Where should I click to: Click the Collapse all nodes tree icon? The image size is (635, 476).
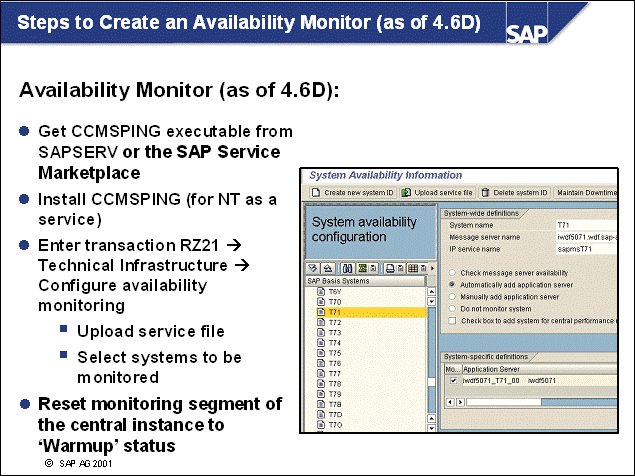click(x=325, y=269)
